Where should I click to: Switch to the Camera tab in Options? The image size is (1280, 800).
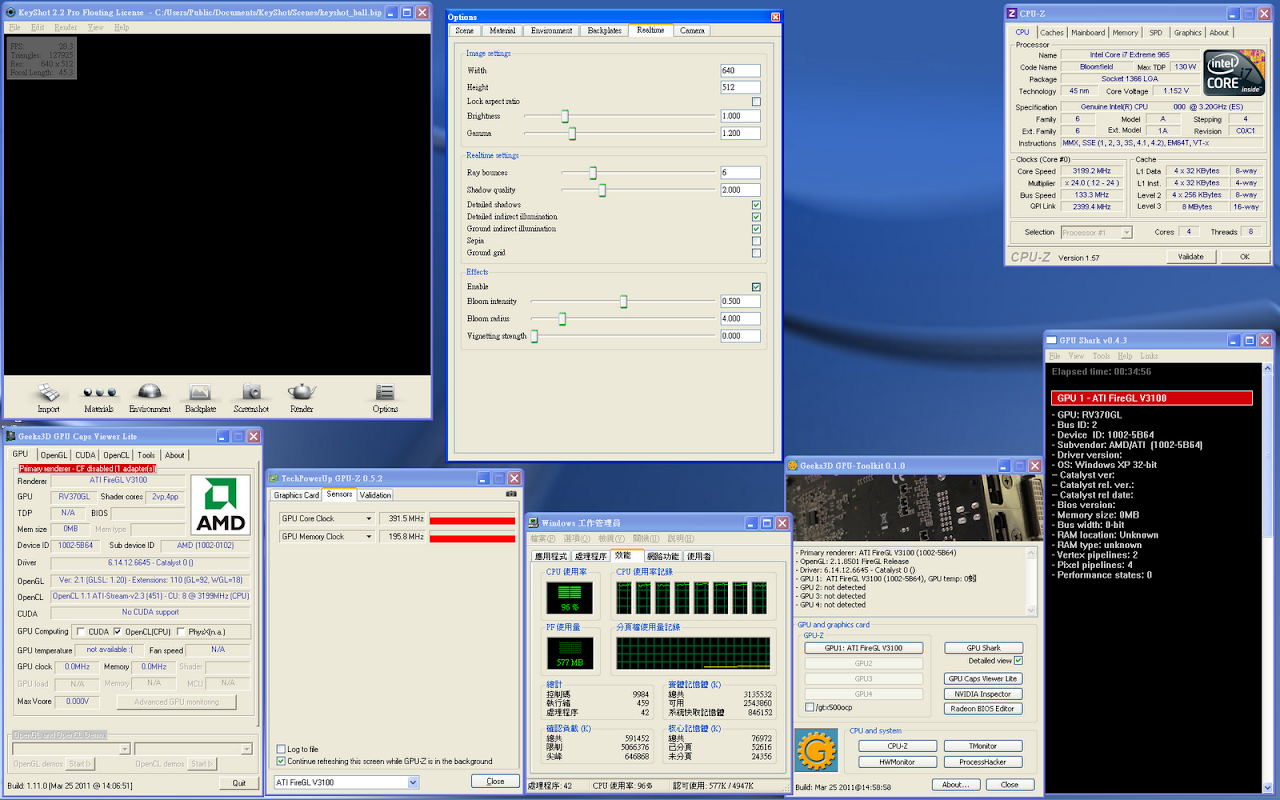click(x=692, y=31)
